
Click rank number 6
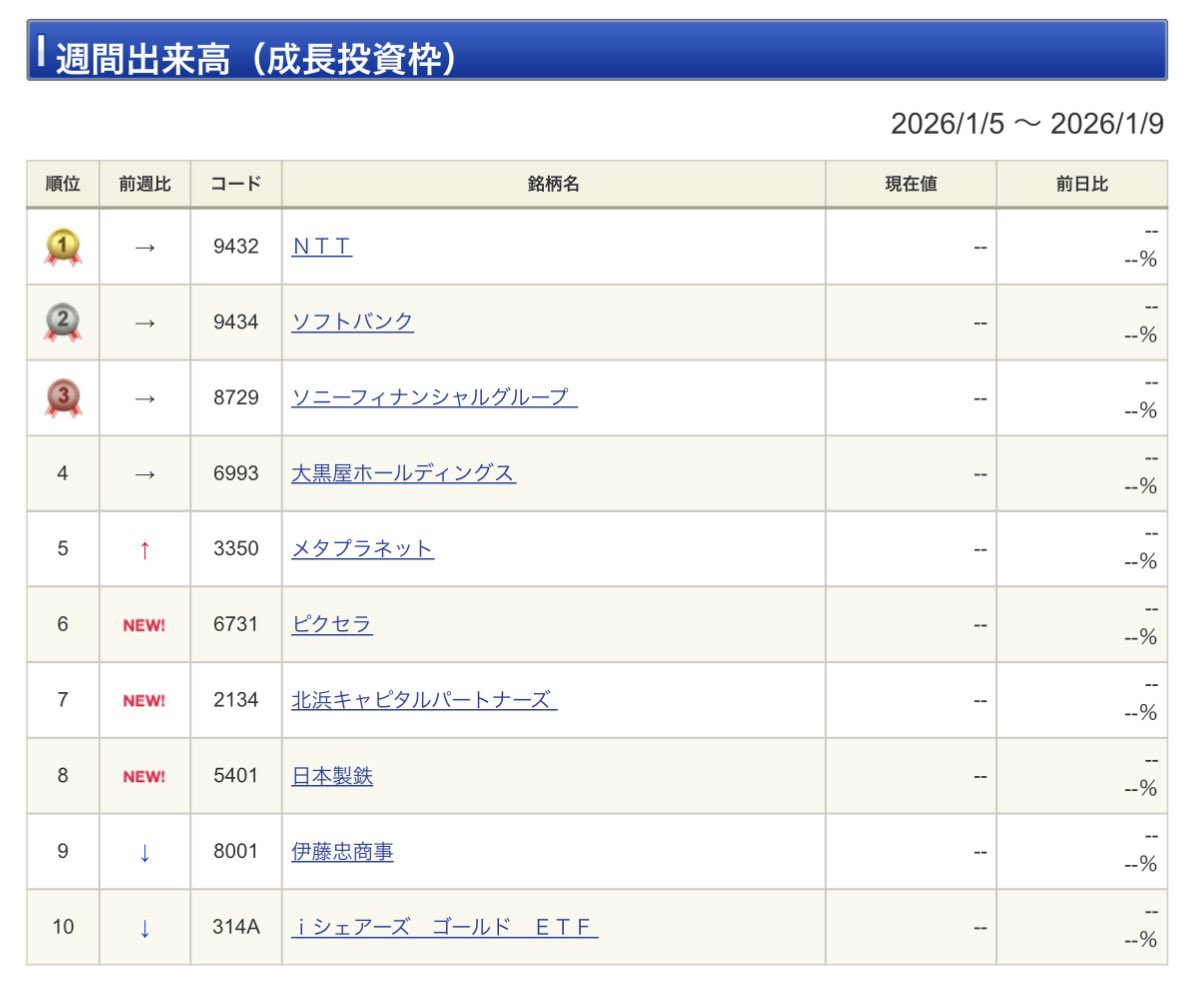(x=63, y=624)
